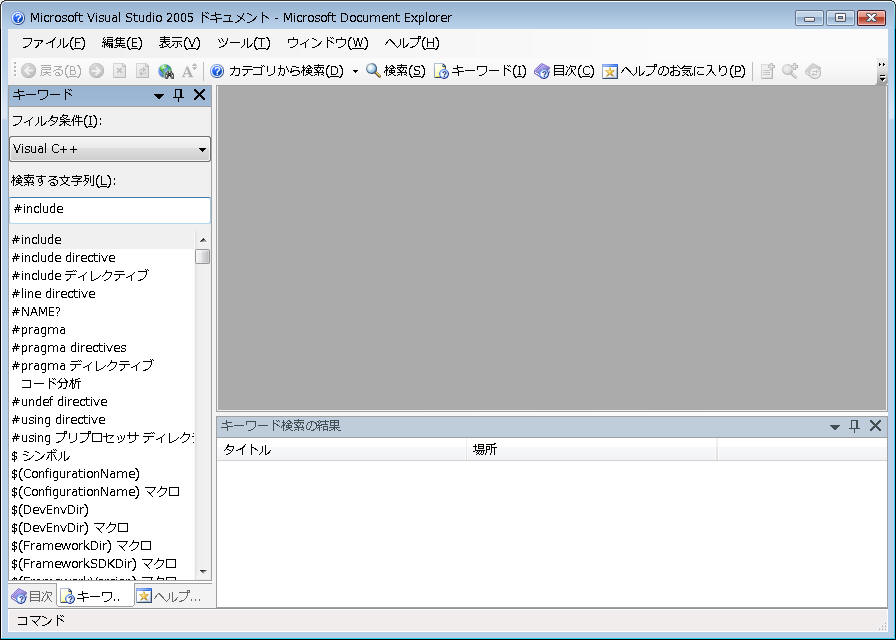Select the '#pragma ディレクティブ' list entry
The height and width of the screenshot is (640, 896).
[x=103, y=366]
